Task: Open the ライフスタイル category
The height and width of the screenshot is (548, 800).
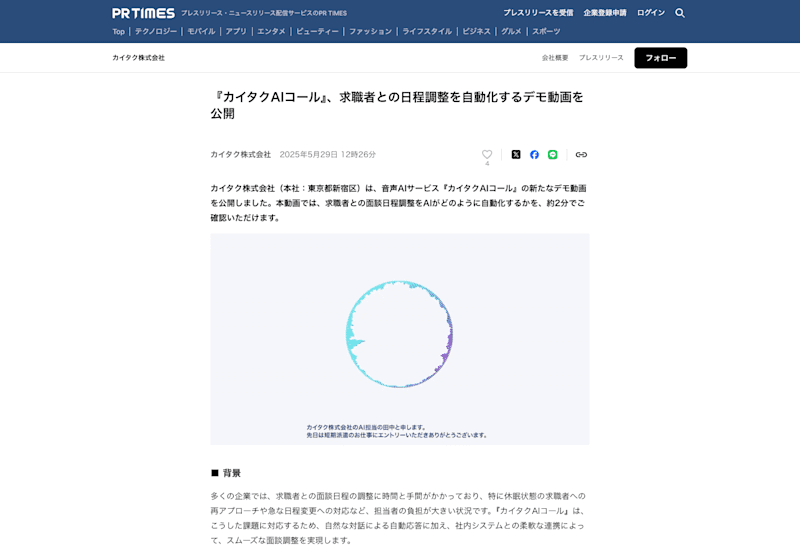Action: 427,32
